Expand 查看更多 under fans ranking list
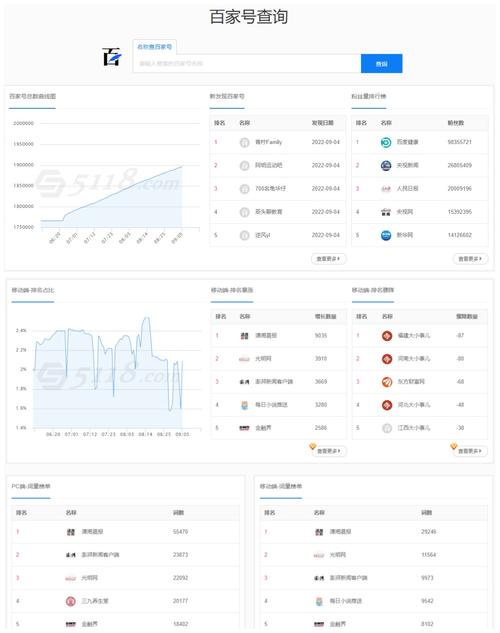 tap(470, 259)
